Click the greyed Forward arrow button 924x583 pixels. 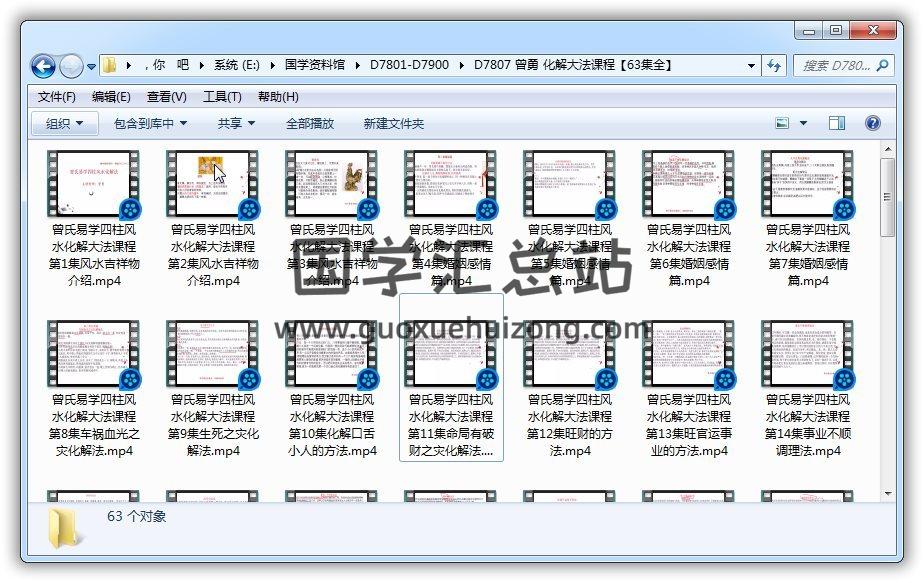[x=71, y=66]
